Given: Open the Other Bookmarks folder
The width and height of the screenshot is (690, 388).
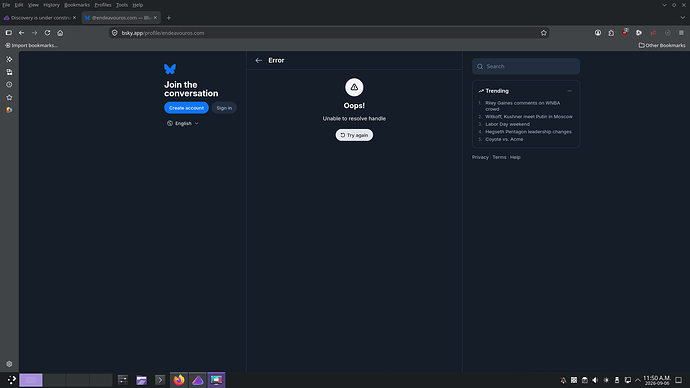Looking at the screenshot, I should [662, 45].
